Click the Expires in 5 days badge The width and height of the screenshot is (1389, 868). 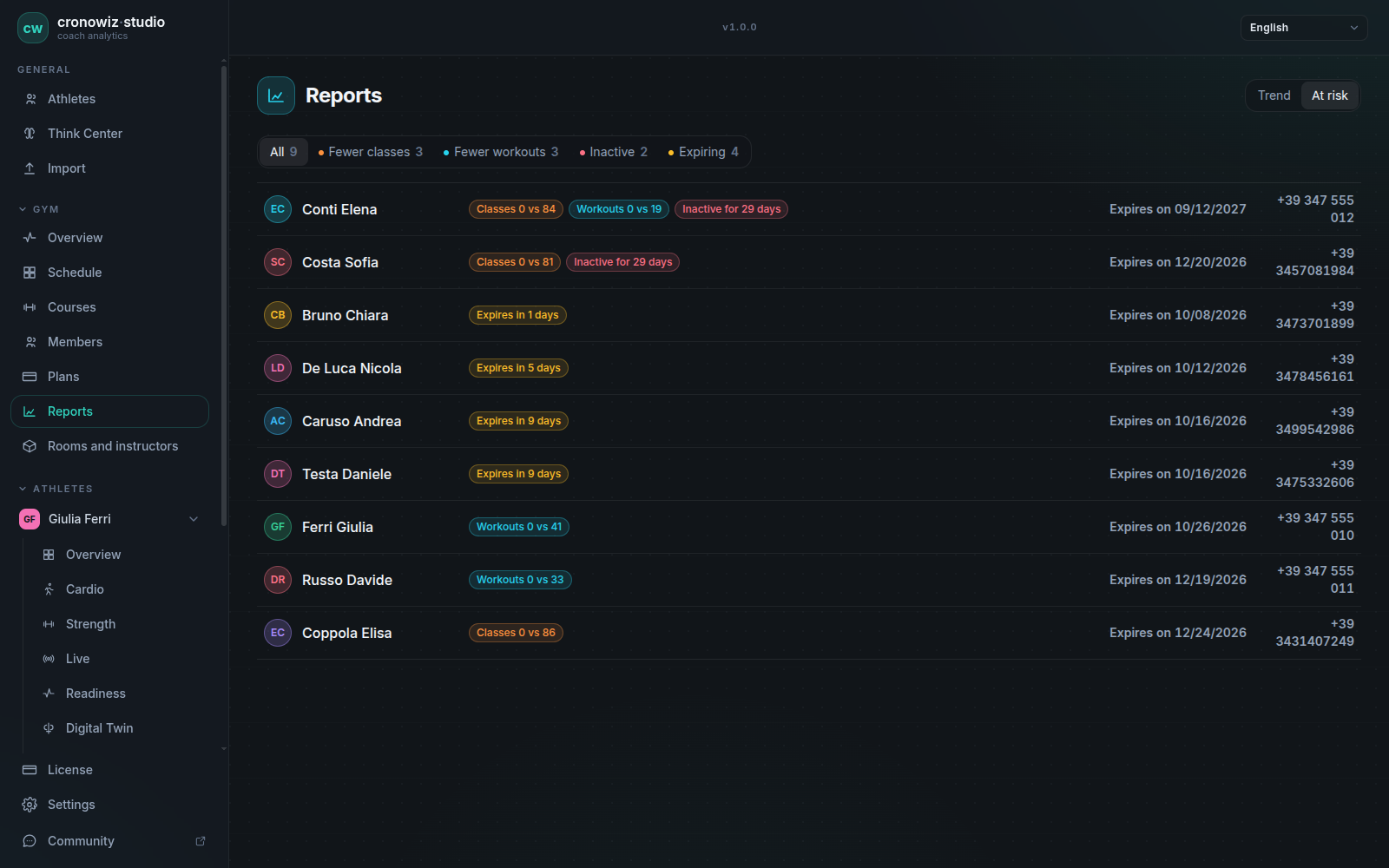pyautogui.click(x=518, y=368)
